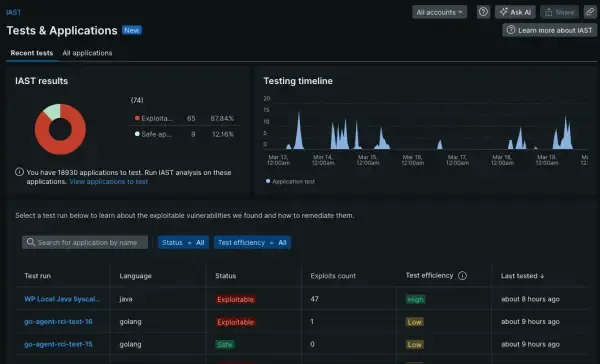The height and width of the screenshot is (364, 600).
Task: Toggle sorting on Last tested column
Action: [522, 276]
